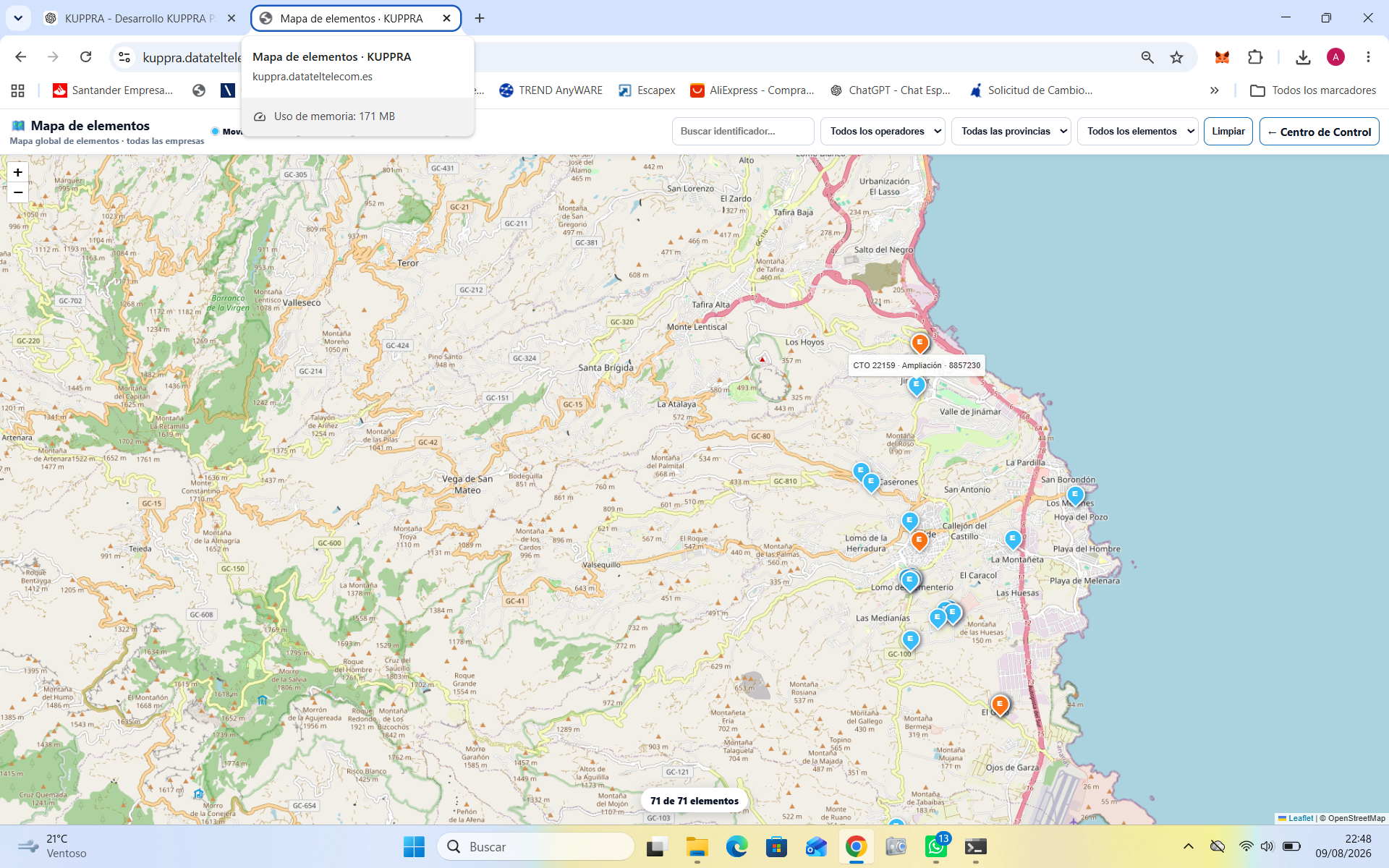Open the Chrome extensions puzzle icon

tap(1255, 57)
